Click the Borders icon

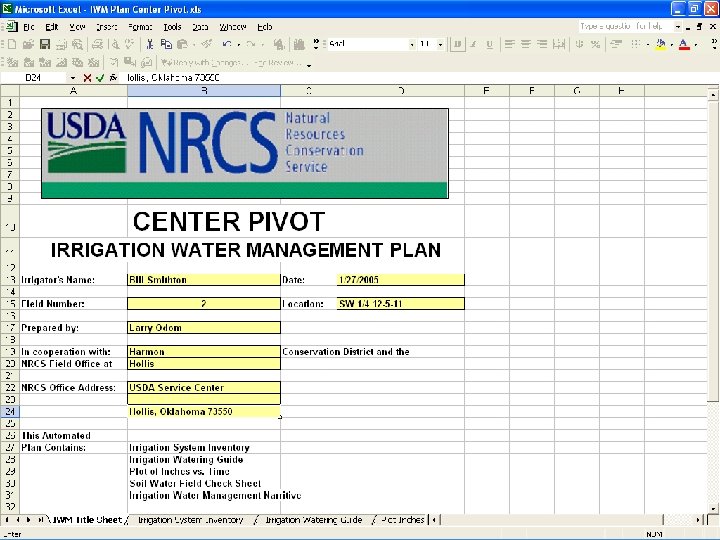pyautogui.click(x=636, y=44)
